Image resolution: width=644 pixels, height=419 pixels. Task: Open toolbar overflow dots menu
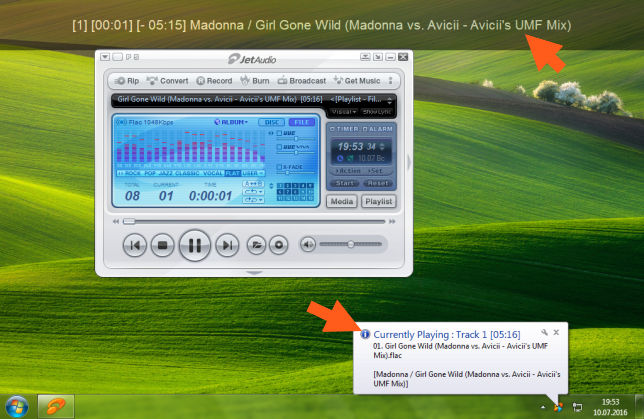391,81
